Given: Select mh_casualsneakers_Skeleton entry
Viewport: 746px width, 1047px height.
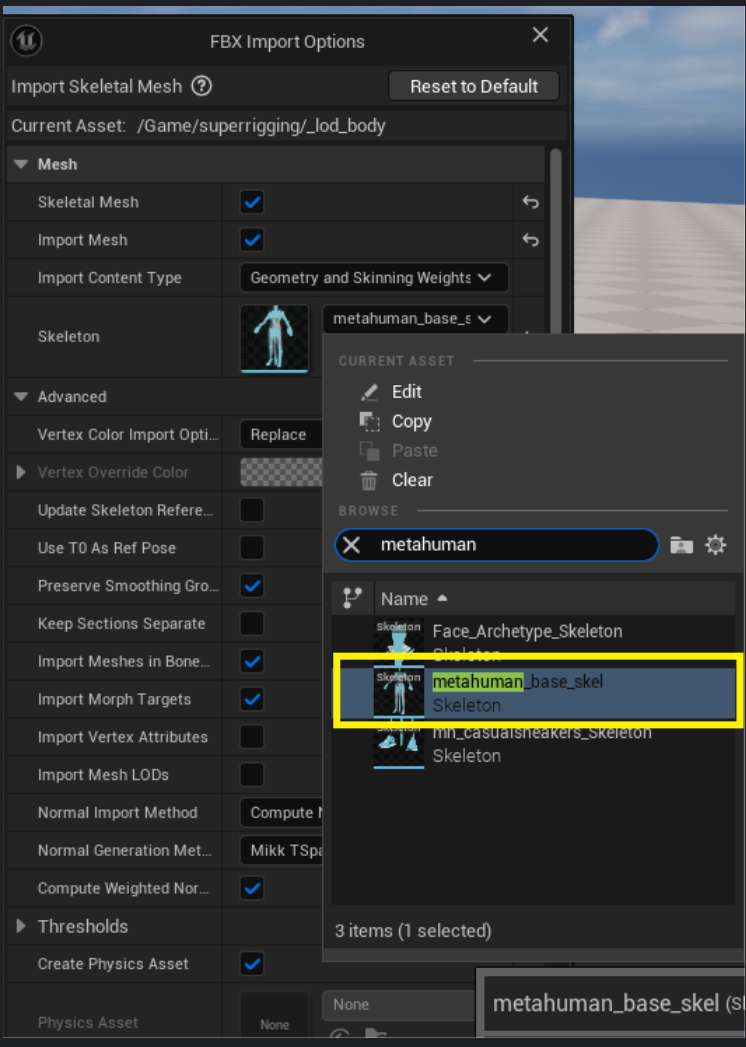Looking at the screenshot, I should [x=534, y=745].
